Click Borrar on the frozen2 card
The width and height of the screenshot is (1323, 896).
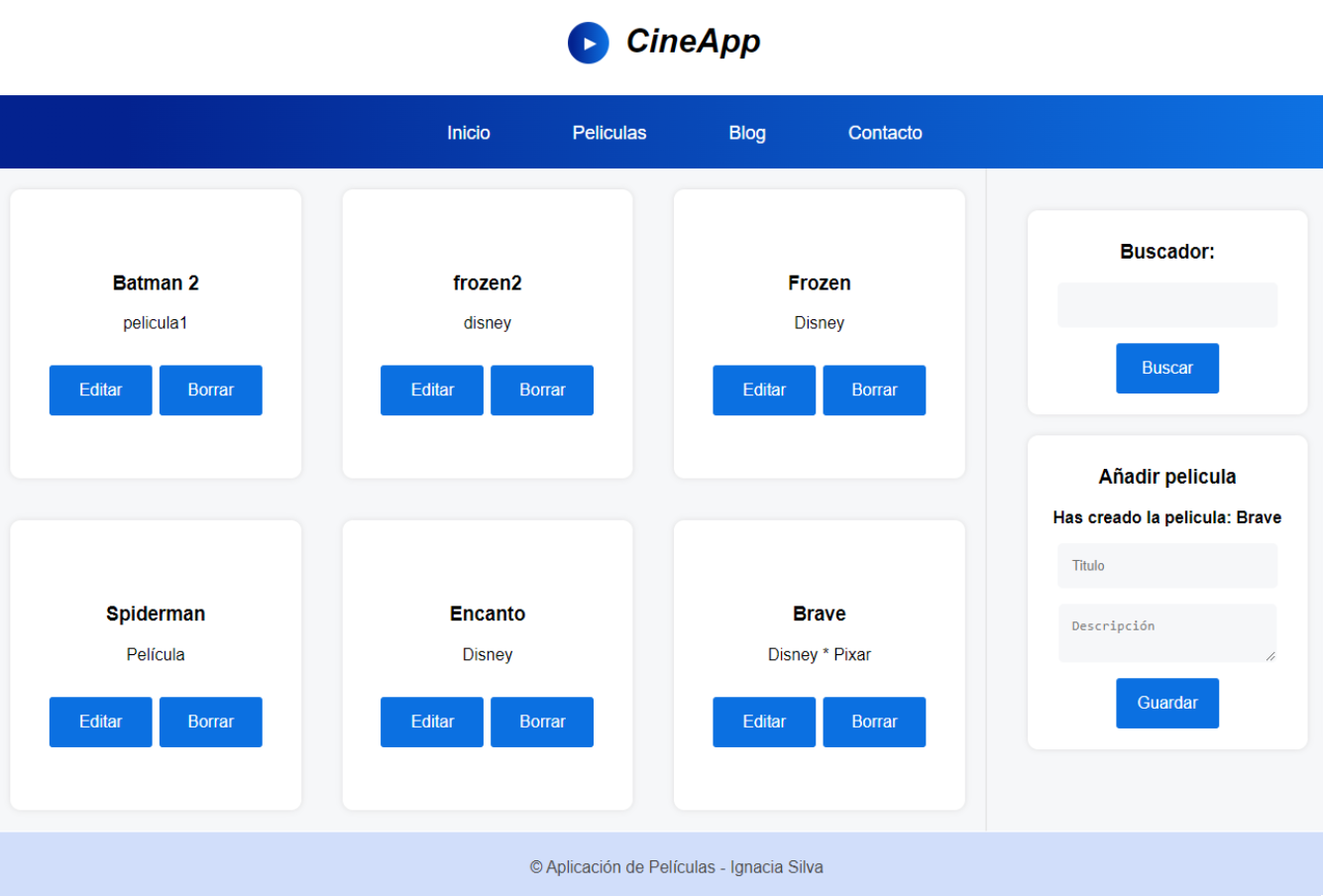pyautogui.click(x=542, y=390)
